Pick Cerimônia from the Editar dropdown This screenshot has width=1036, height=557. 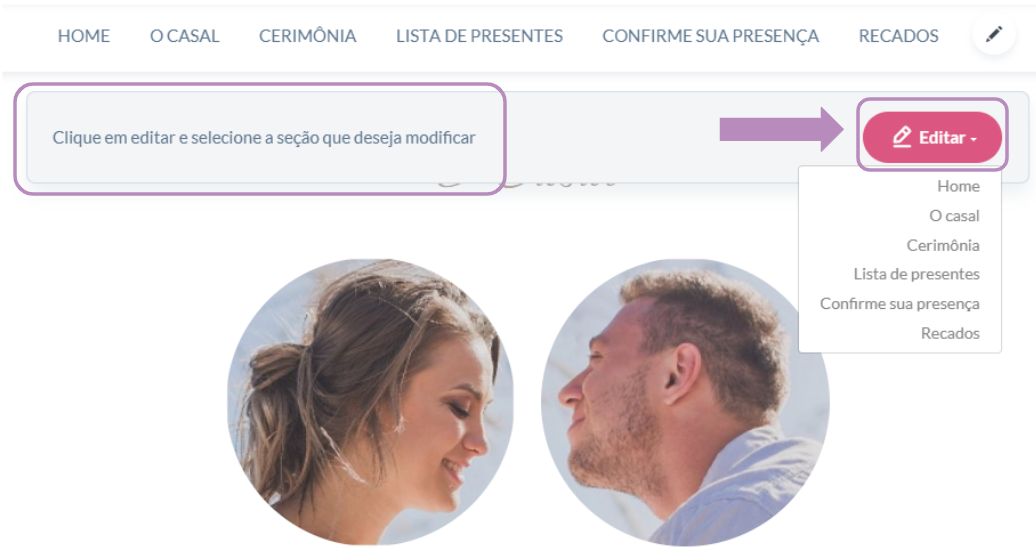(943, 245)
